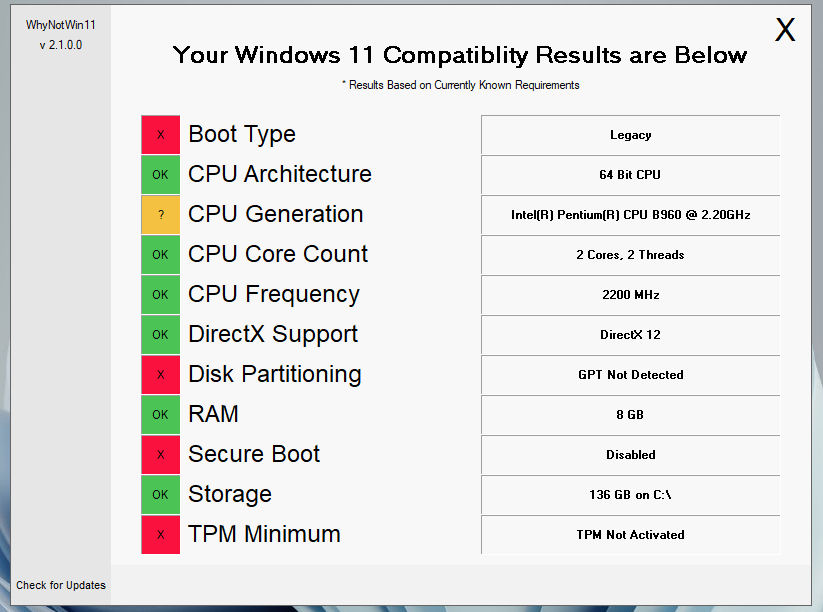
Task: Click the green OK icon for CPU Frequency
Action: 160,295
